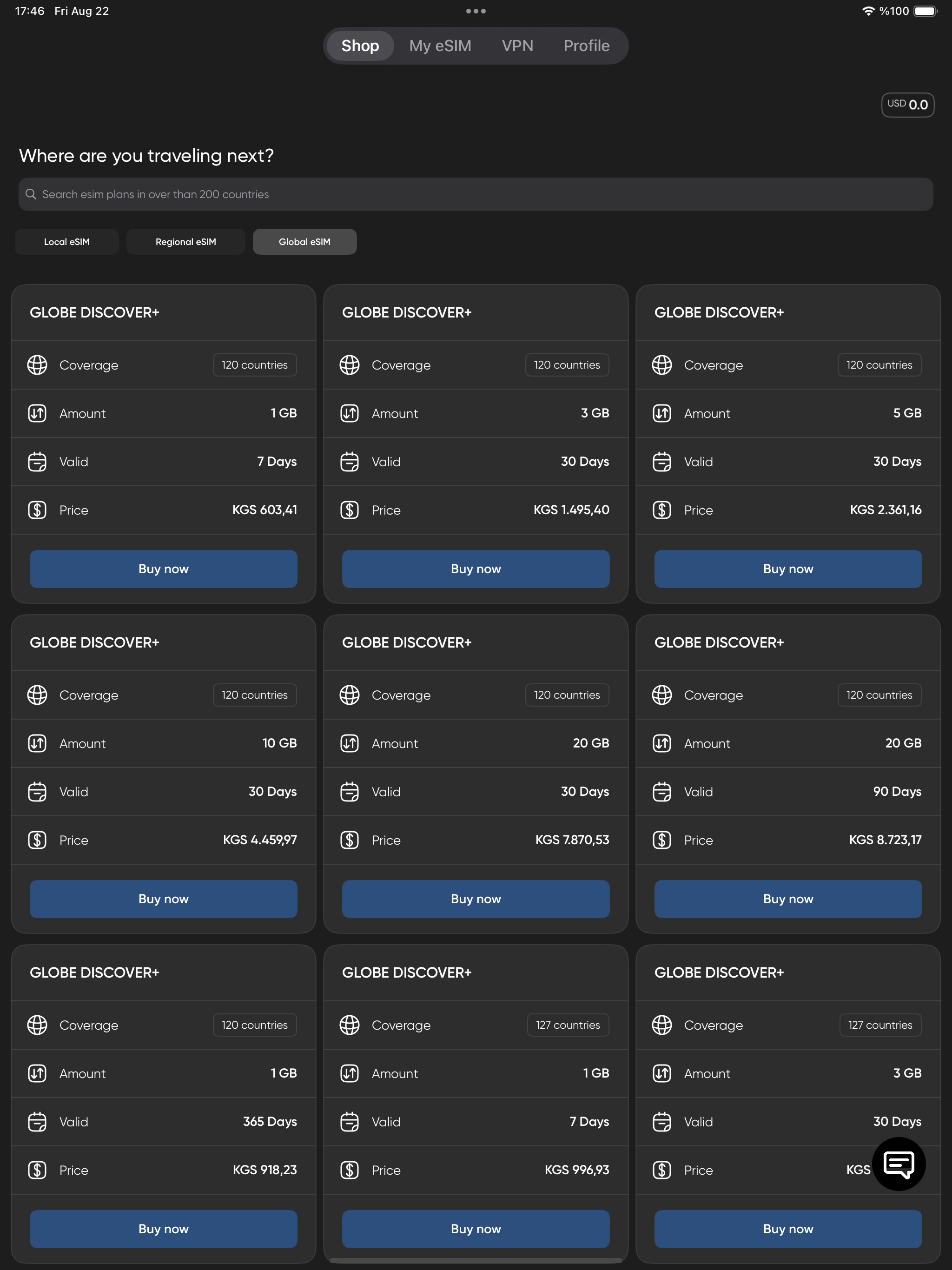Show 120 countries list on 90 Days card
The image size is (952, 1270).
(879, 695)
